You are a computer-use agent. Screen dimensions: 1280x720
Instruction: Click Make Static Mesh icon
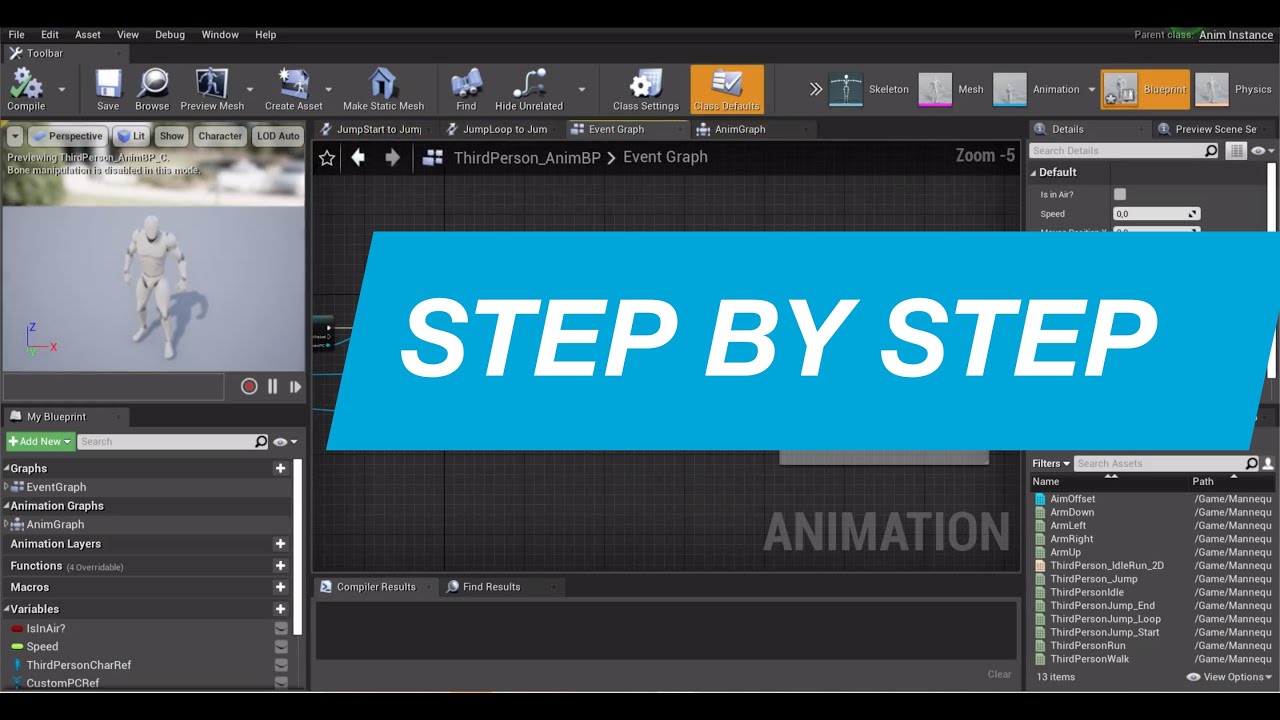pyautogui.click(x=383, y=89)
